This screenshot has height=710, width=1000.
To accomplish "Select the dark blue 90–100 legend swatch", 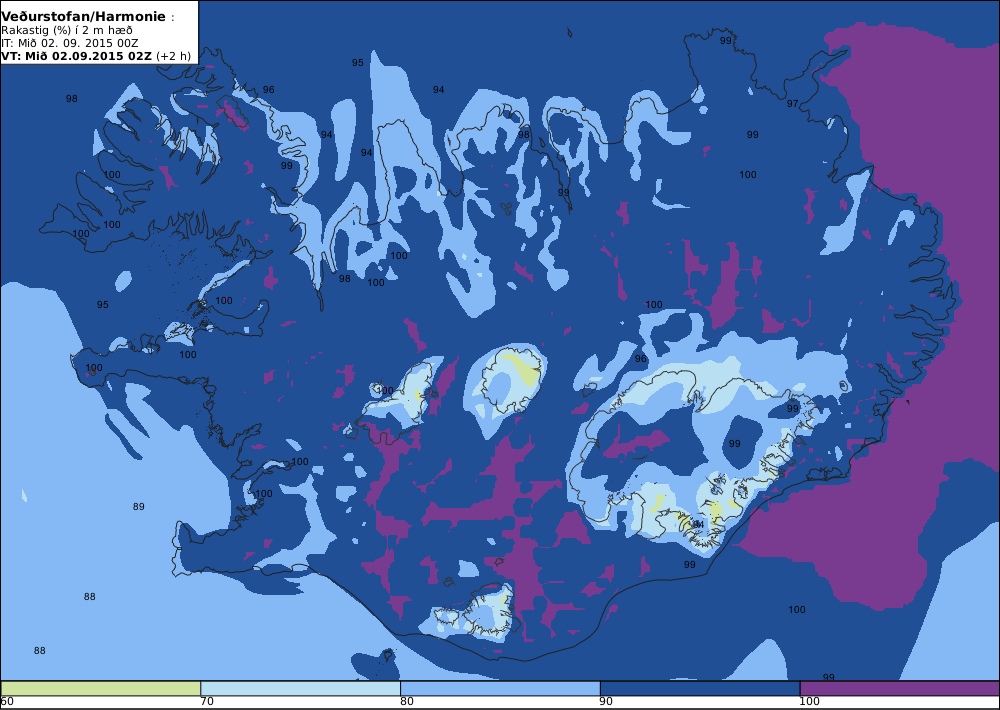I will (700, 688).
